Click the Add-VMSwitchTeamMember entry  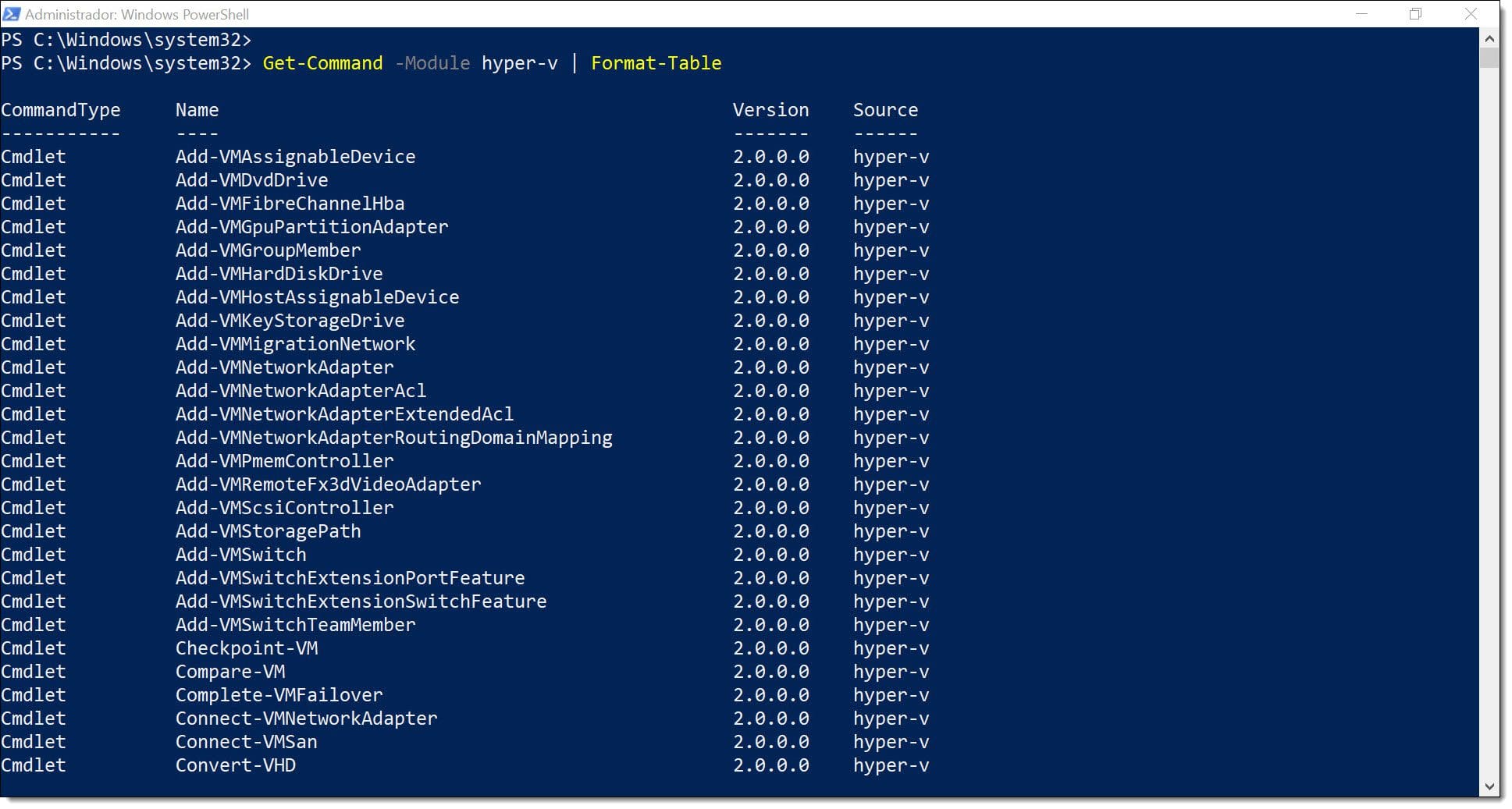tap(295, 625)
